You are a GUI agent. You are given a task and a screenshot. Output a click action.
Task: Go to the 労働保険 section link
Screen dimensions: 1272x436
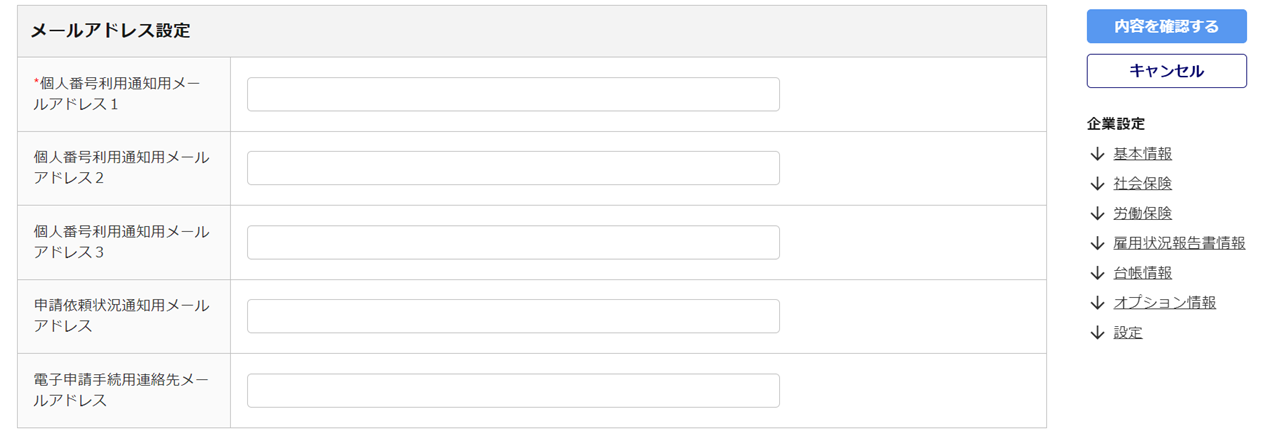(1142, 213)
